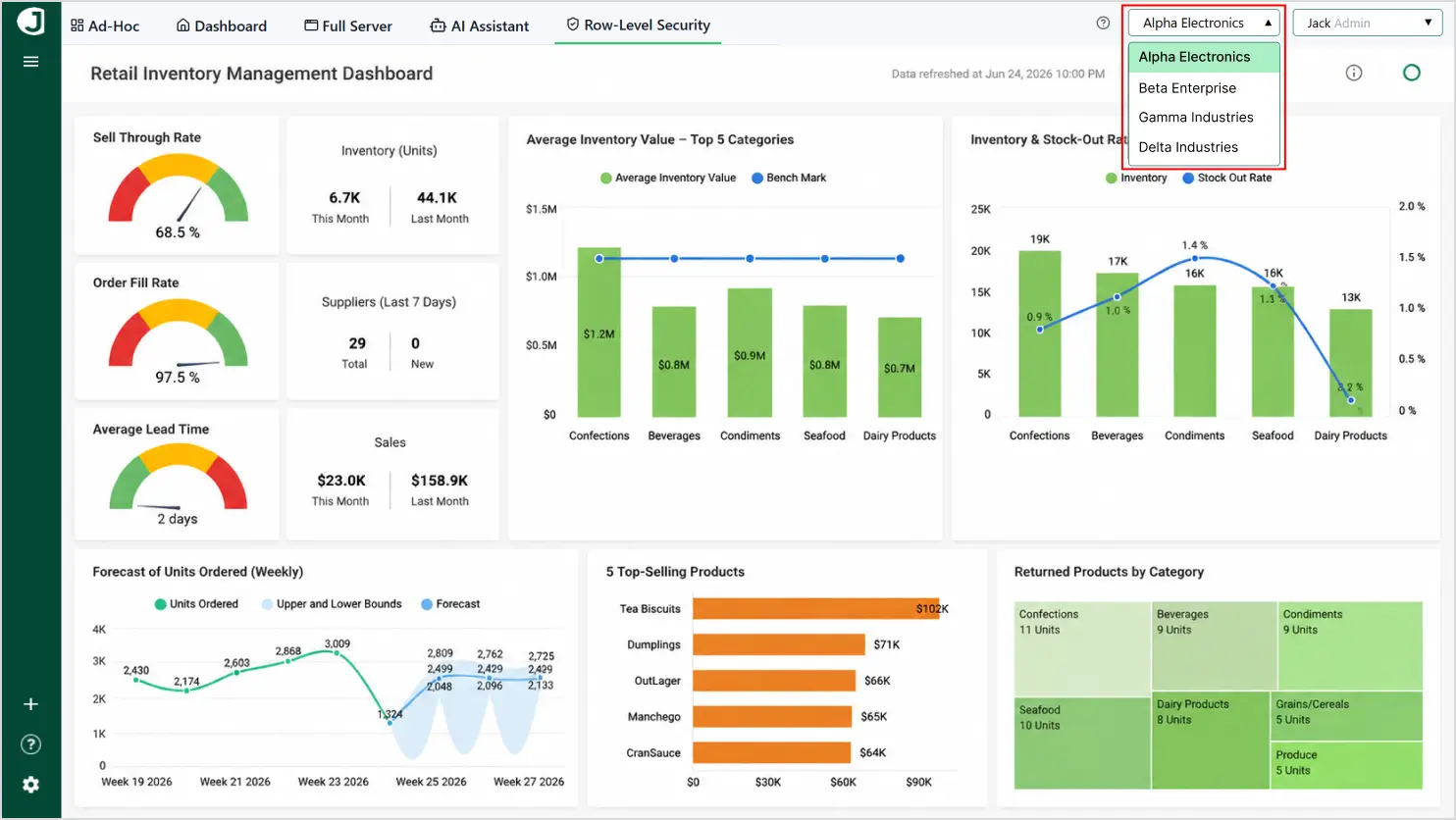The image size is (1456, 820).
Task: Click the $158.9K Last Month sales value
Action: pos(440,481)
